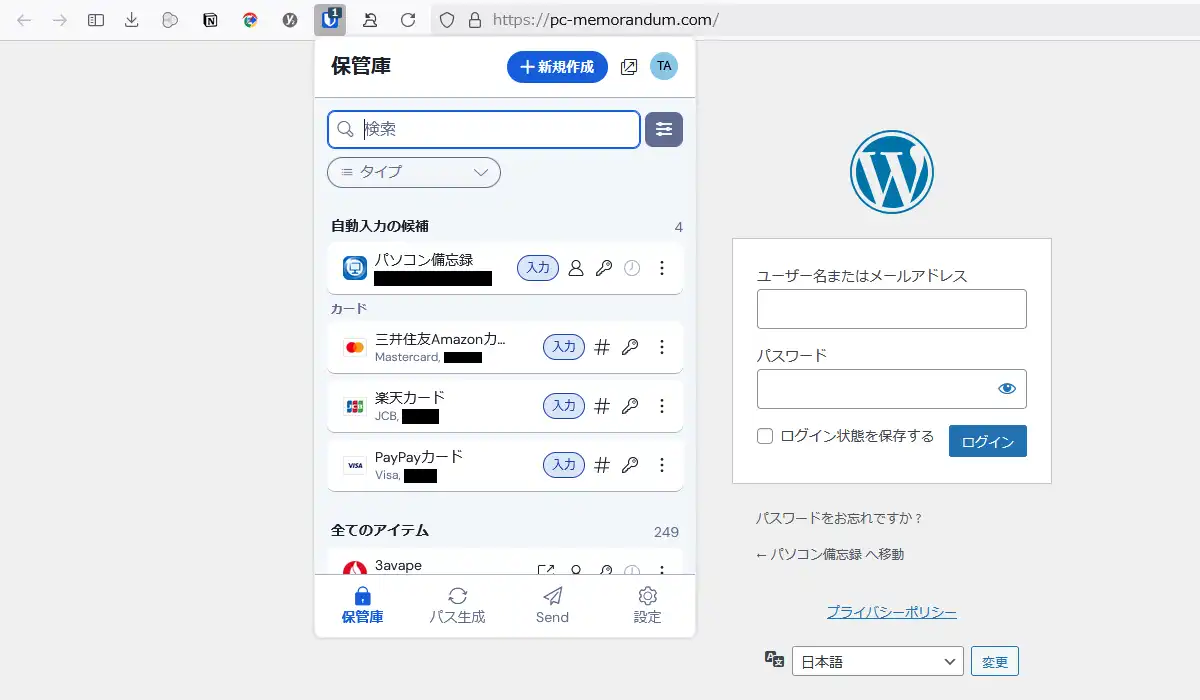Copy password key icon for パソコン備忘録
Viewport: 1200px width, 700px height.
pyautogui.click(x=603, y=268)
